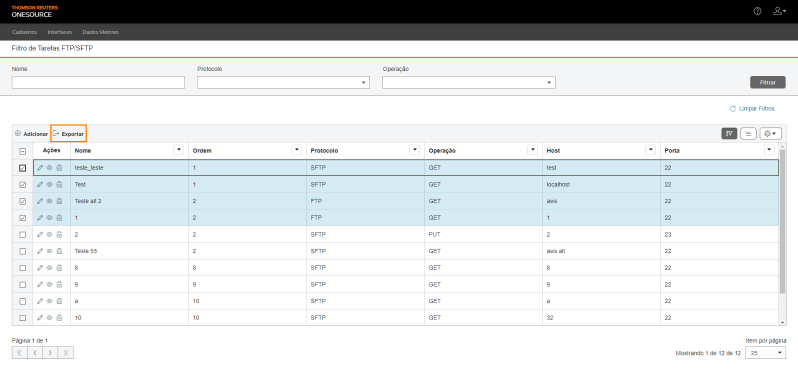Click the grouping lines icon above grid
Screen dimensions: 798x375
click(748, 133)
